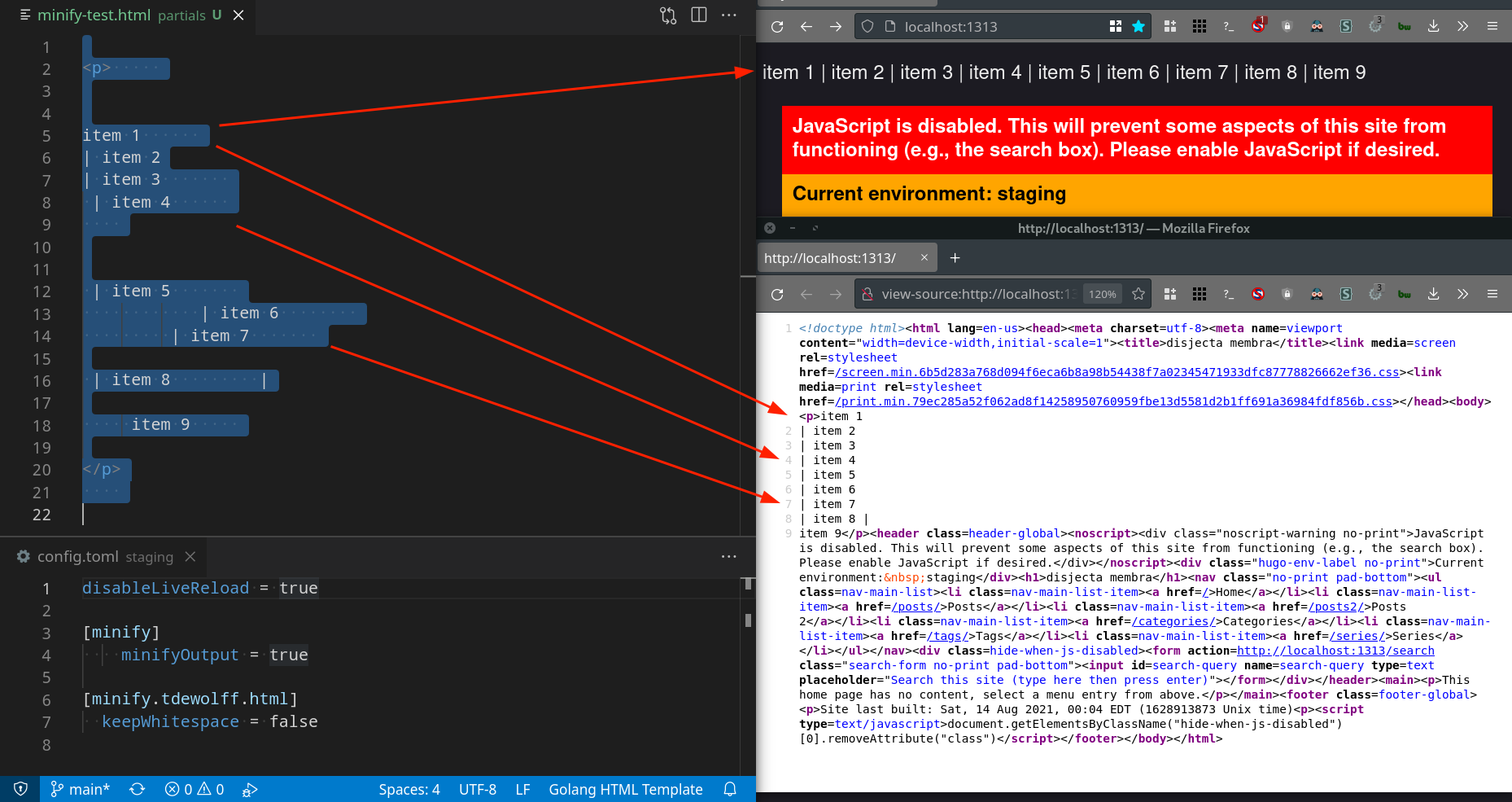Click the Run and Debug status bar icon

pos(249,789)
